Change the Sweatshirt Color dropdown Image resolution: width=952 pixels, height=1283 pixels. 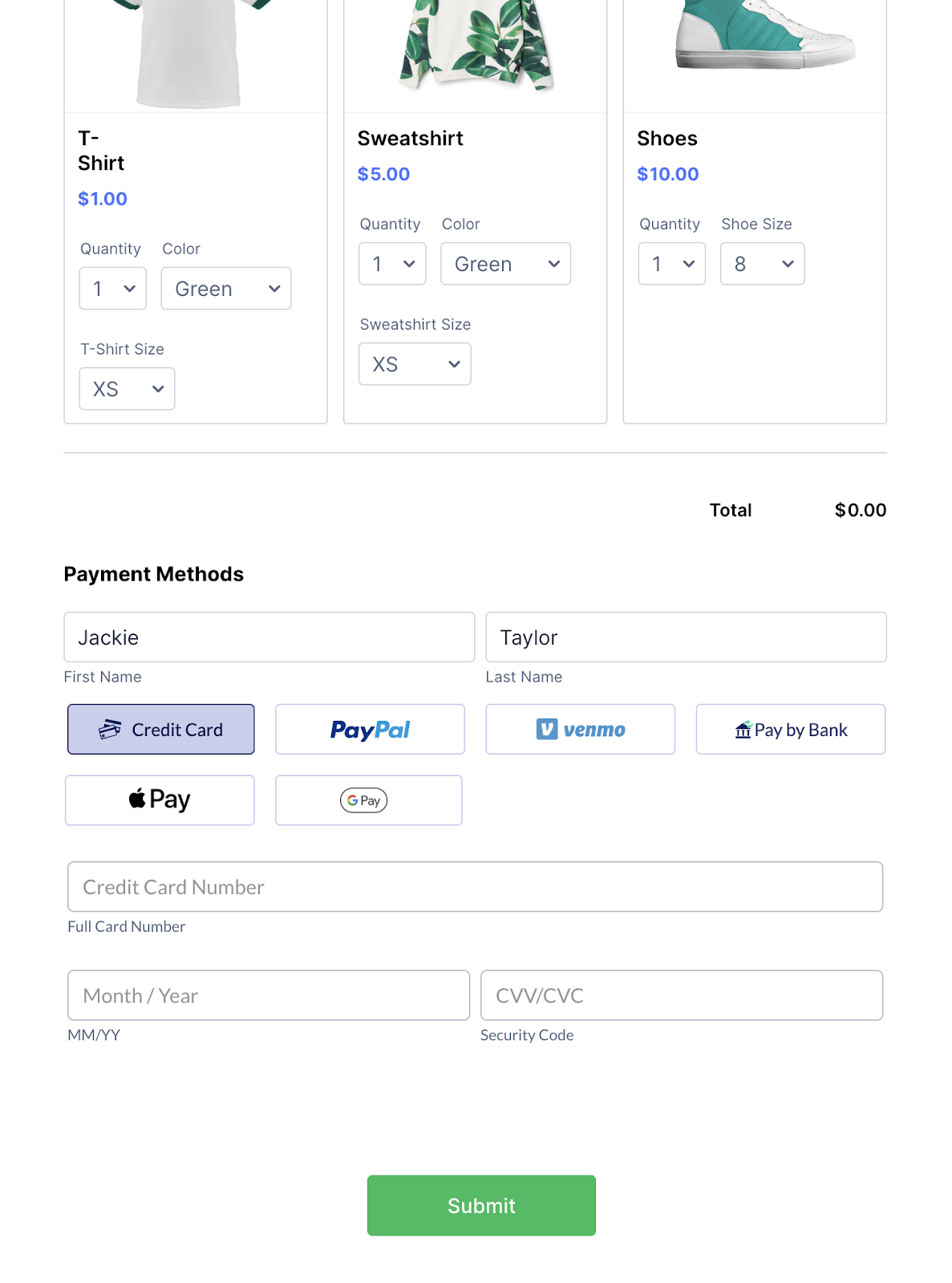coord(505,264)
